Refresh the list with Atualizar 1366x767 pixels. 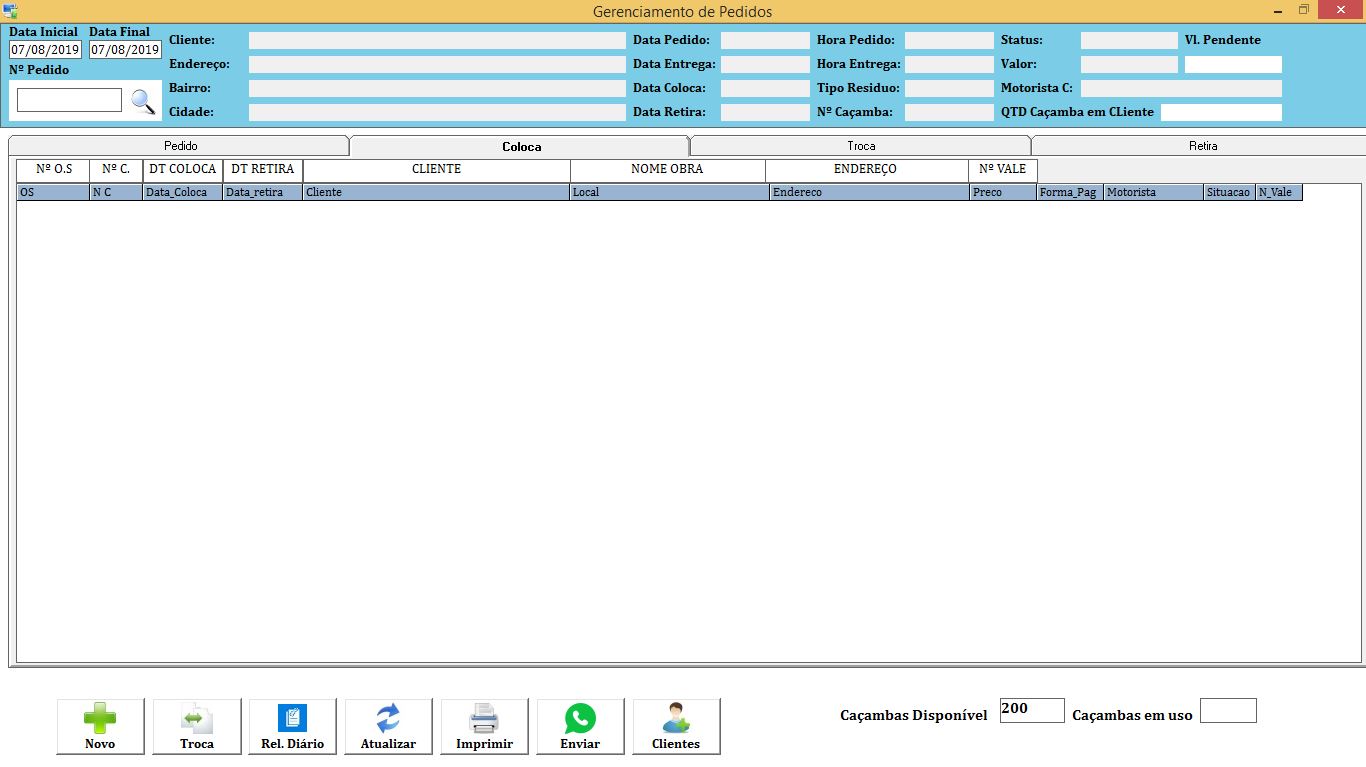coord(388,726)
